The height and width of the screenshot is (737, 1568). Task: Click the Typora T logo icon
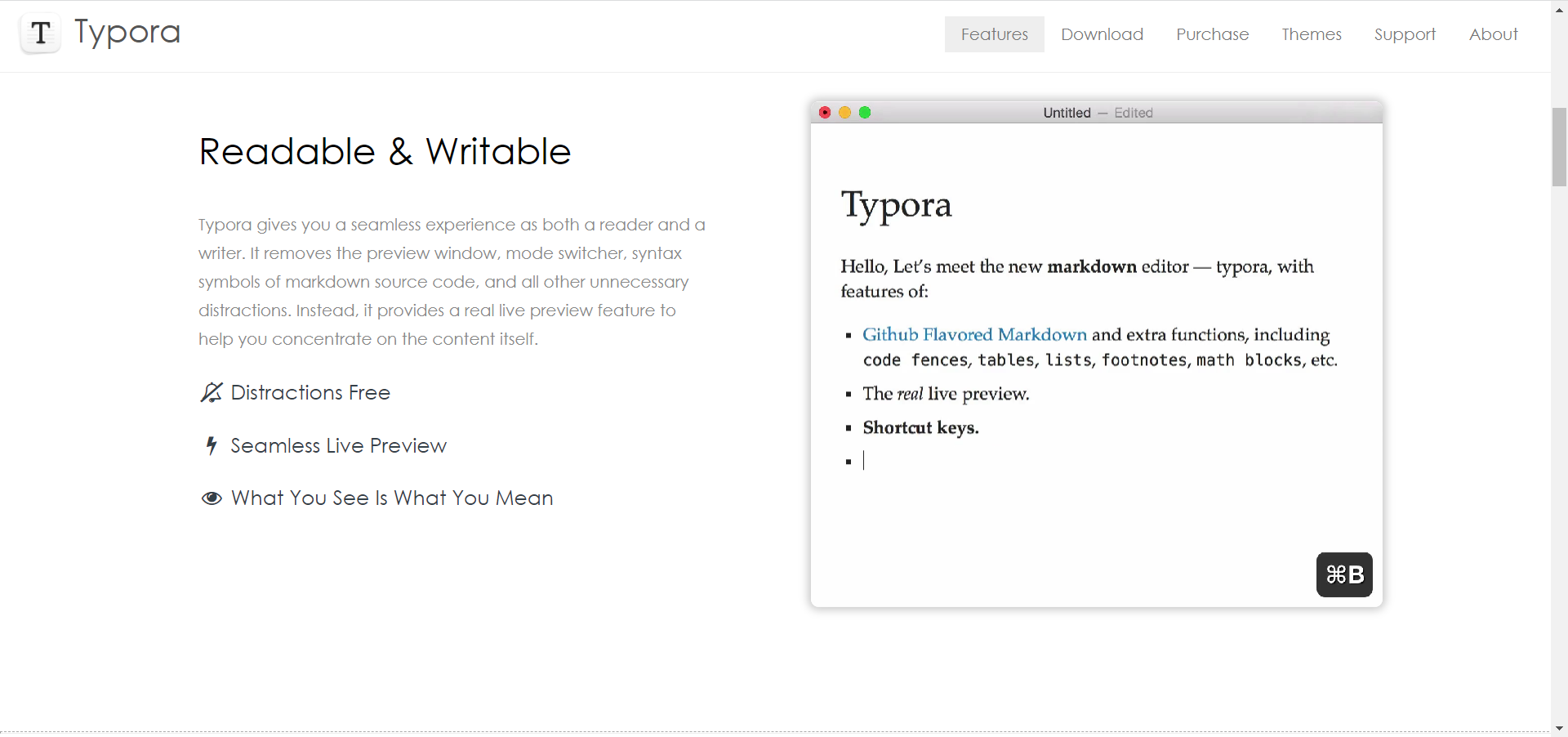pyautogui.click(x=40, y=34)
